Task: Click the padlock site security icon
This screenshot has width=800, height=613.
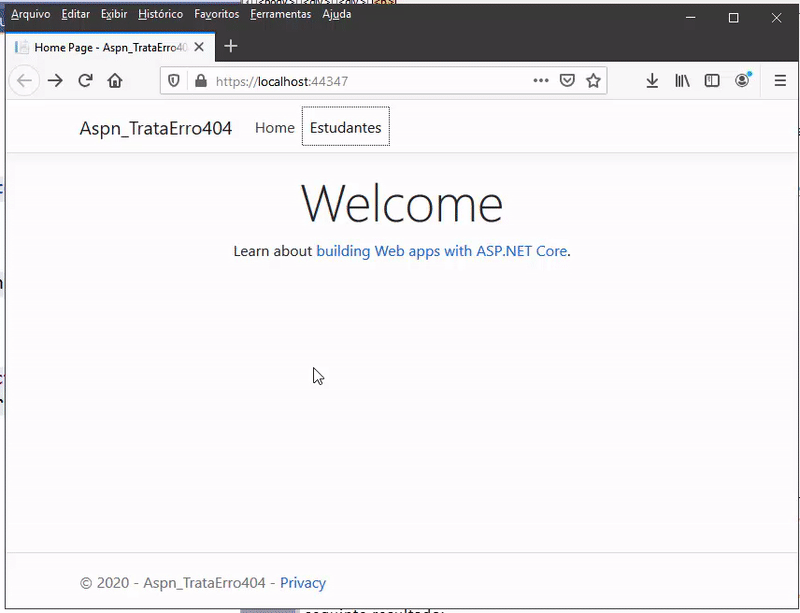Action: click(200, 81)
